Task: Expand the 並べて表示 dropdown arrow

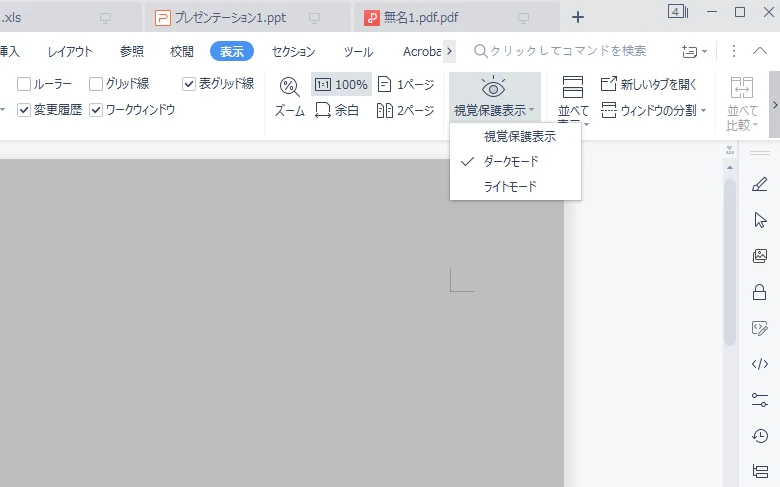Action: (586, 124)
